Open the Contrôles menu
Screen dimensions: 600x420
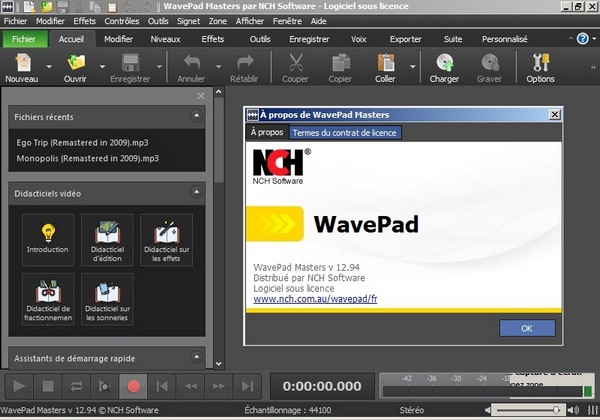pyautogui.click(x=122, y=21)
